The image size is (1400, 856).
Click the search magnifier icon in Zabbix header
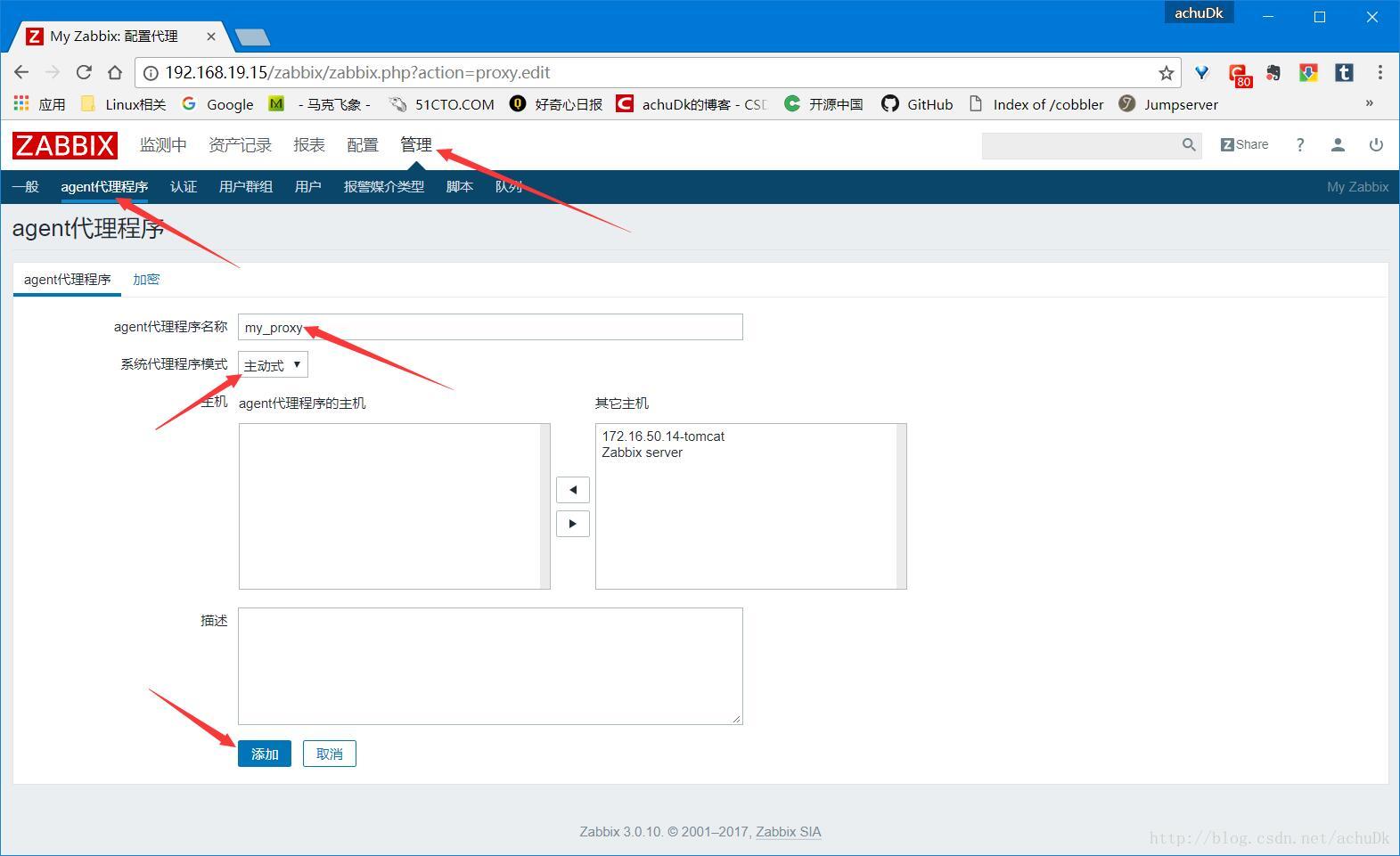pos(1189,144)
